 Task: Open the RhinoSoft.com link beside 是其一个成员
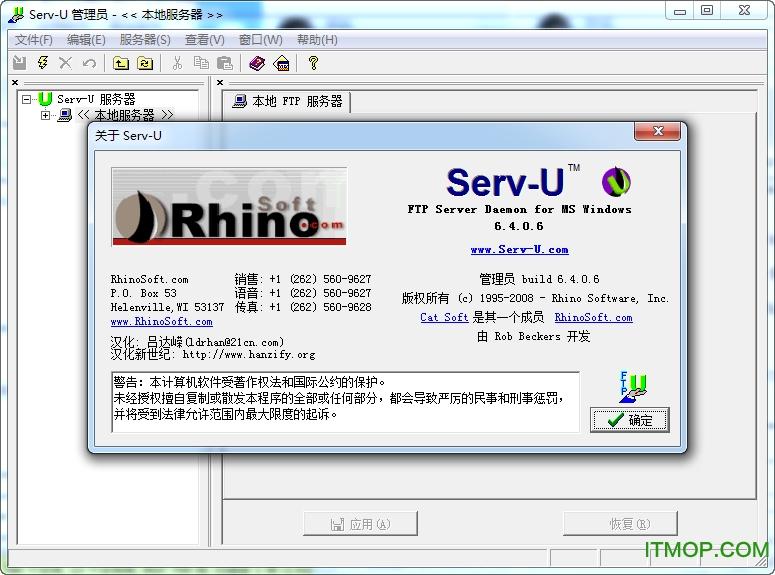click(x=593, y=317)
